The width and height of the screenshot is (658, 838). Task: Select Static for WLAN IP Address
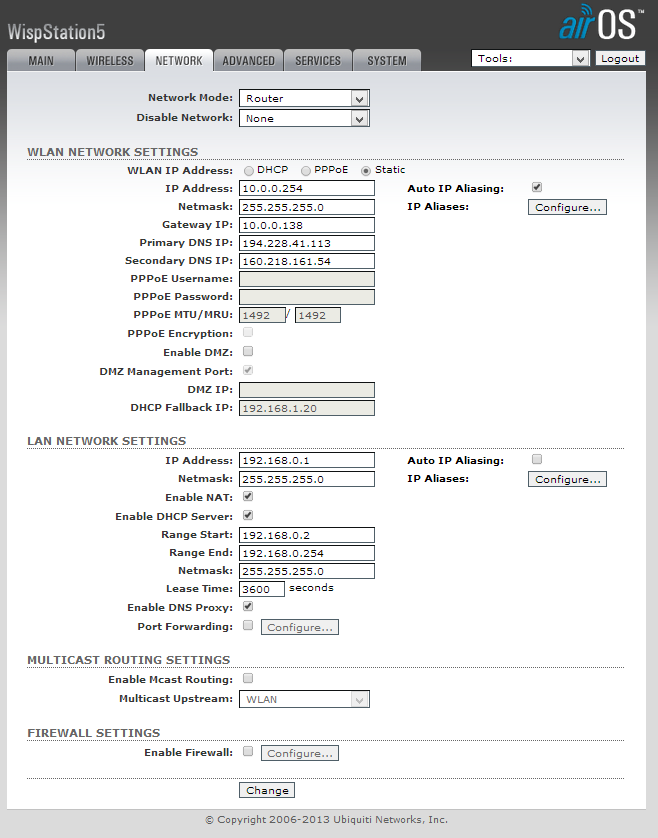[366, 171]
